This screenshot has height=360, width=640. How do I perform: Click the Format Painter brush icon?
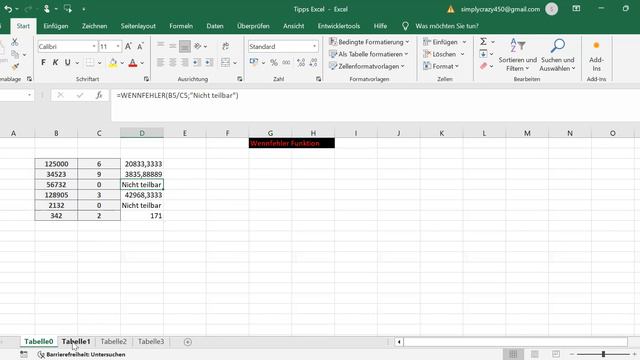pyautogui.click(x=16, y=66)
